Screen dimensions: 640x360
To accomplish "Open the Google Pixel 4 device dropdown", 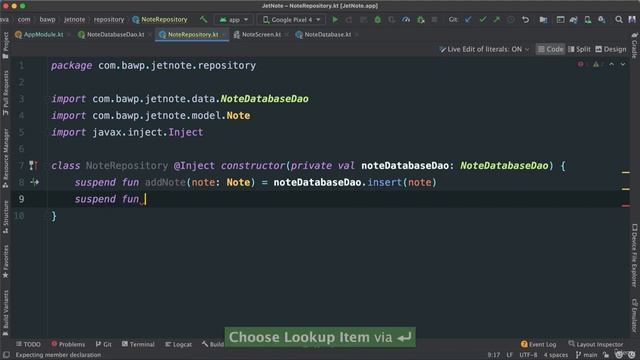I will 291,20.
